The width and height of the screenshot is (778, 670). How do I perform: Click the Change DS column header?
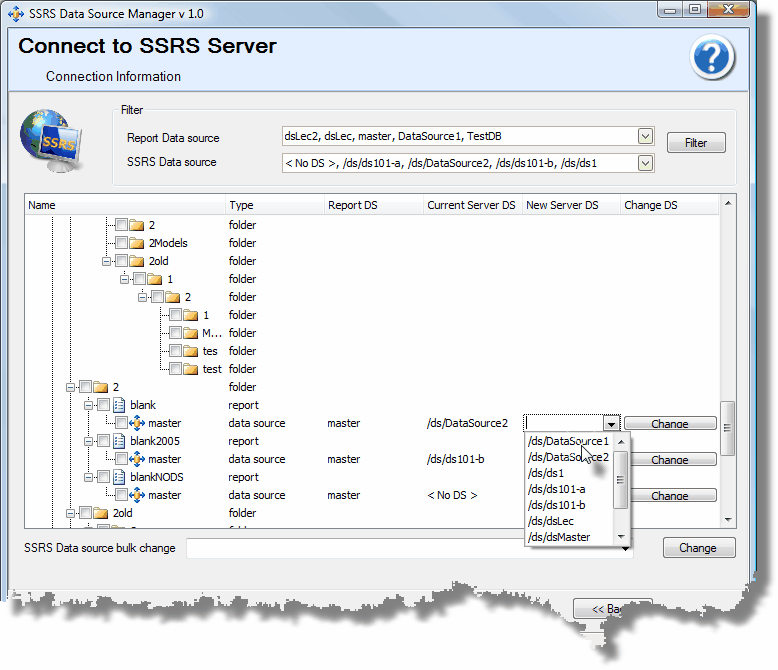coord(669,205)
